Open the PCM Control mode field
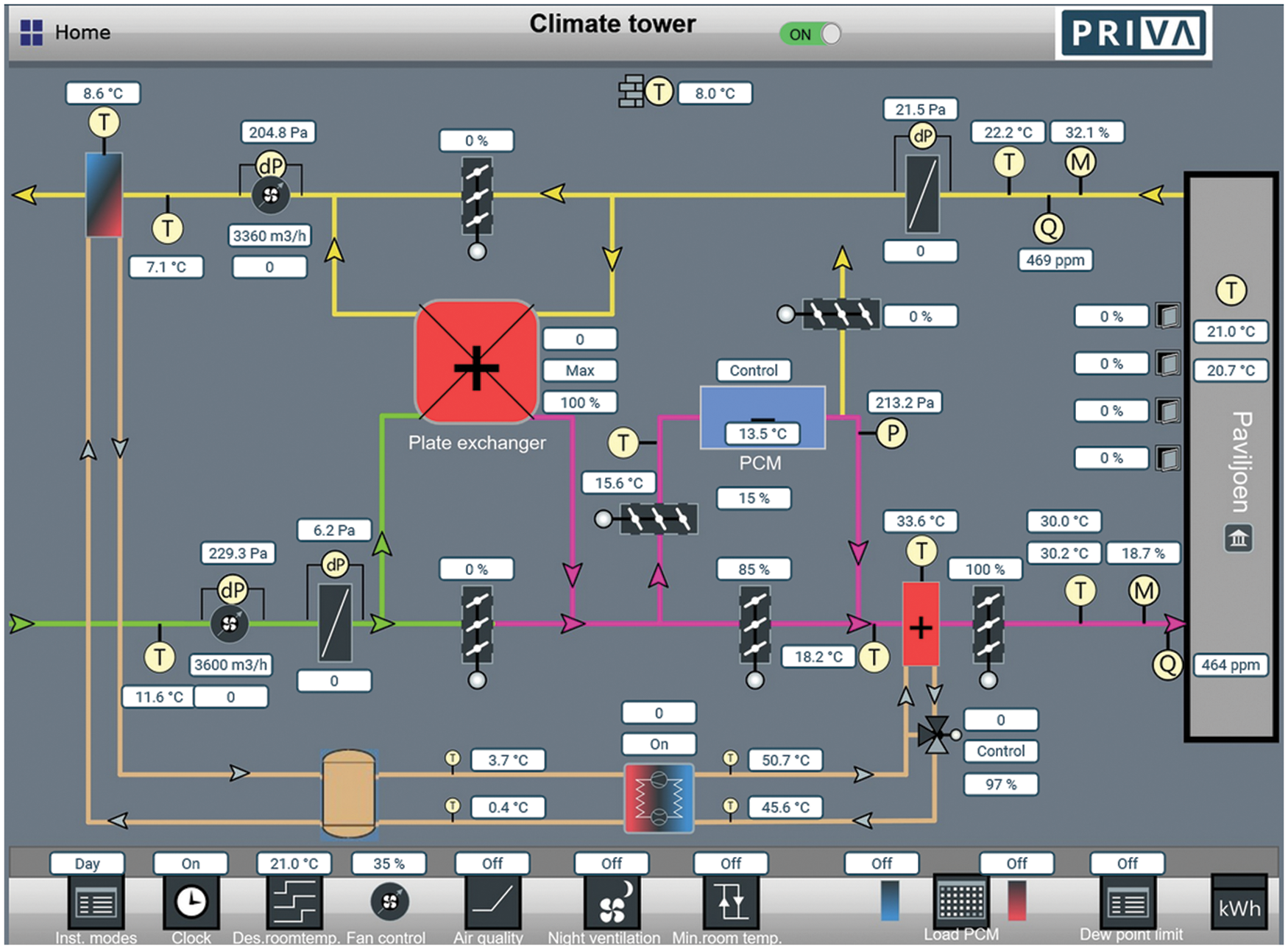 (753, 370)
